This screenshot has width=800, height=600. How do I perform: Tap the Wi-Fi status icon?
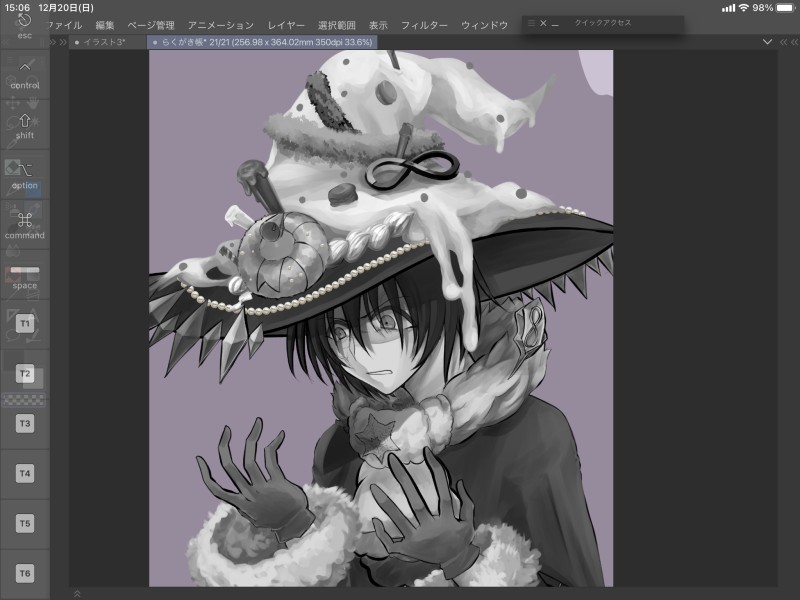[x=744, y=8]
